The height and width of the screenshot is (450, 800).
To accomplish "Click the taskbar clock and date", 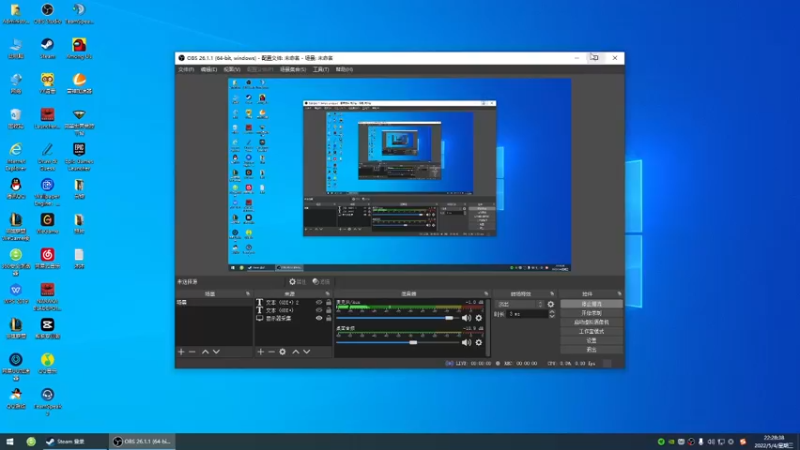I will point(774,441).
